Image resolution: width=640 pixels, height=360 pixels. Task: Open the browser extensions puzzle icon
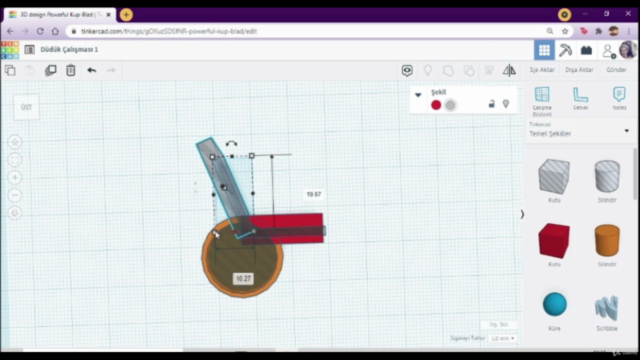point(599,31)
